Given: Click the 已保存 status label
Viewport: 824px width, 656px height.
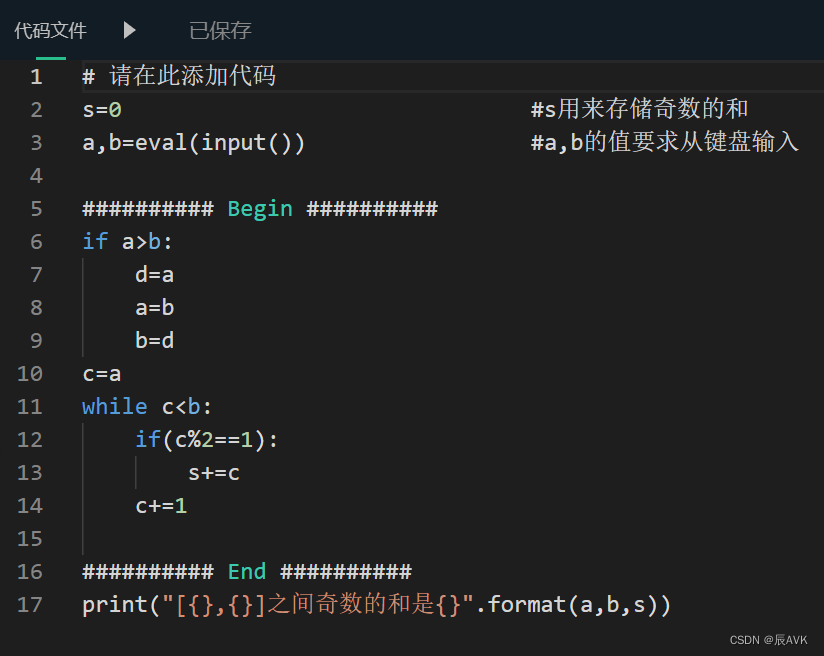Looking at the screenshot, I should point(219,31).
